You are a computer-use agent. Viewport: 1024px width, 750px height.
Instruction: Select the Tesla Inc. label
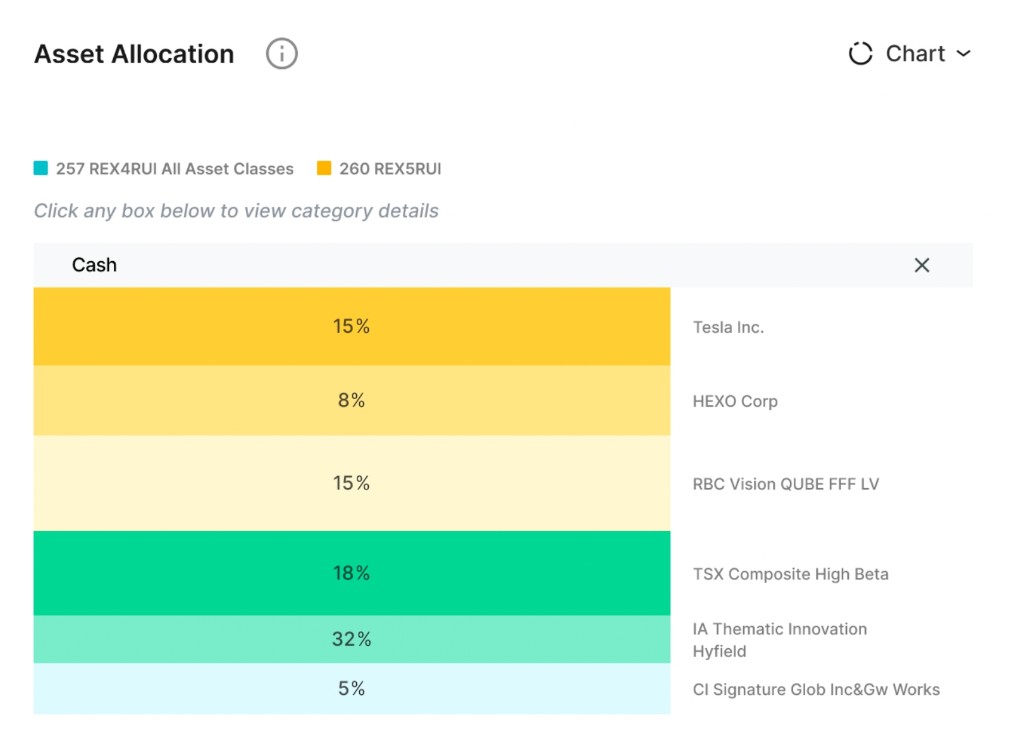point(728,327)
